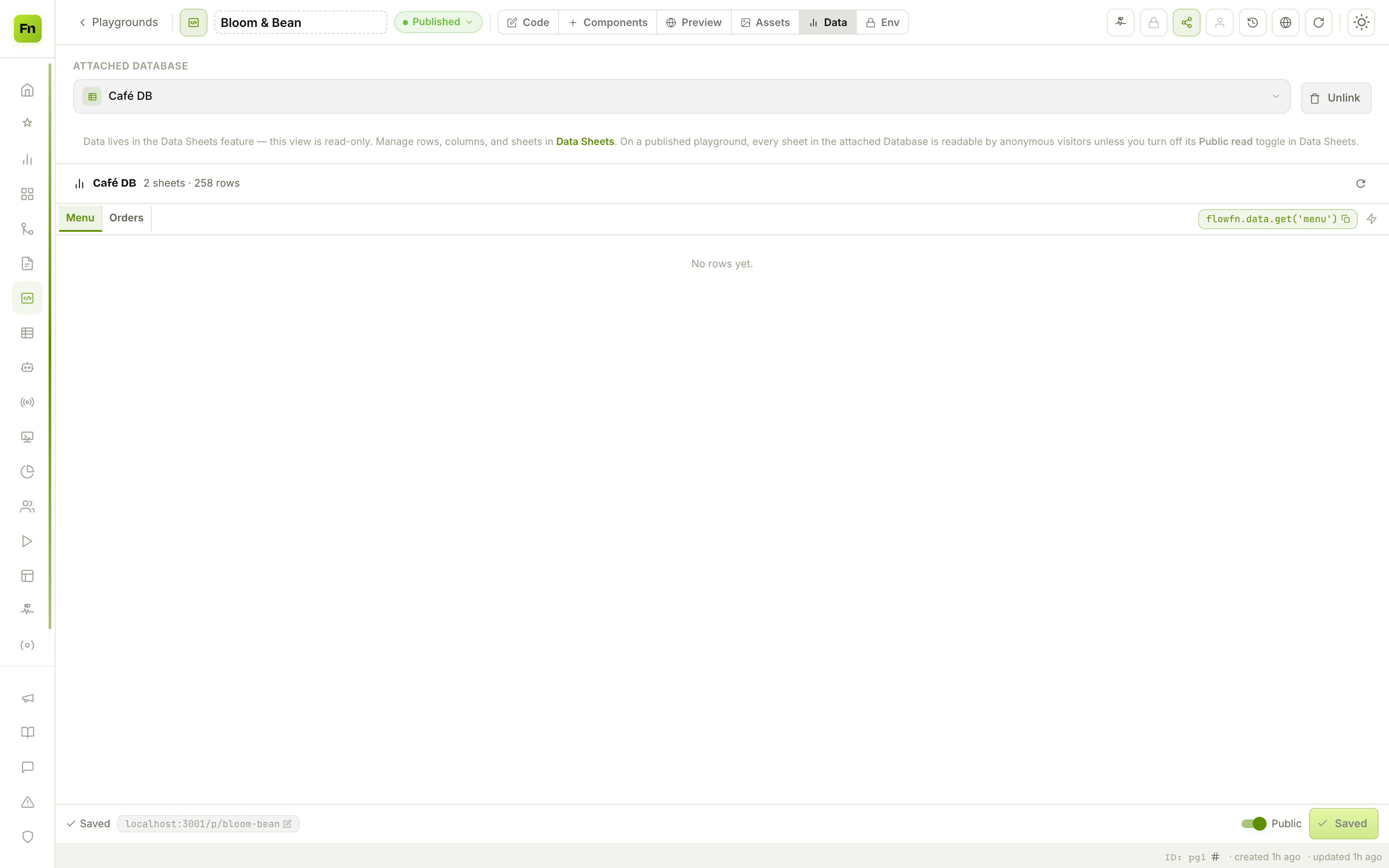Screen dimensions: 1389x868
Task: Select the Menu sheet tab
Action: [80, 218]
